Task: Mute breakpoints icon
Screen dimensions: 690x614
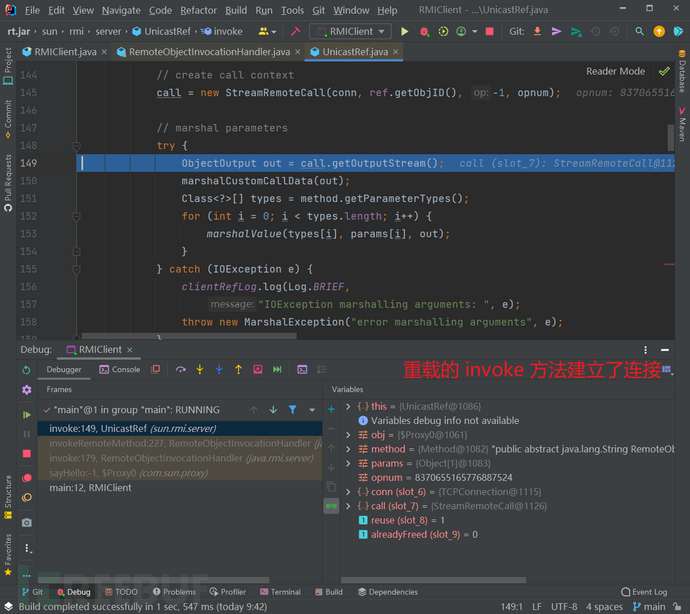Action: pyautogui.click(x=26, y=497)
